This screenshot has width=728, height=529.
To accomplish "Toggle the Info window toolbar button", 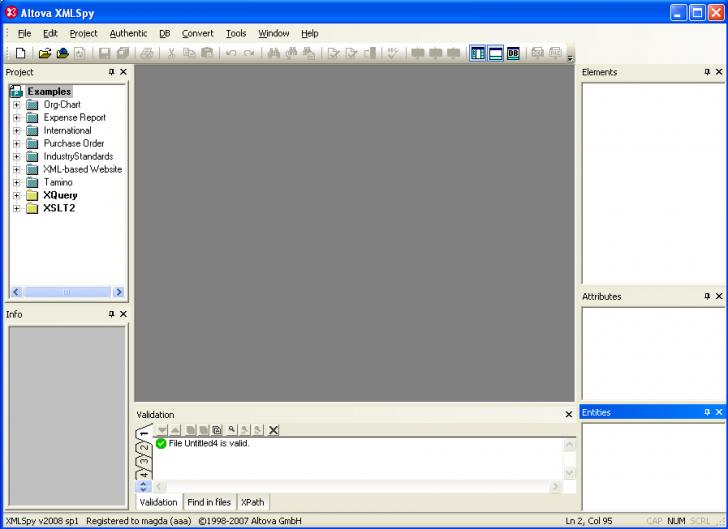I will click(495, 53).
